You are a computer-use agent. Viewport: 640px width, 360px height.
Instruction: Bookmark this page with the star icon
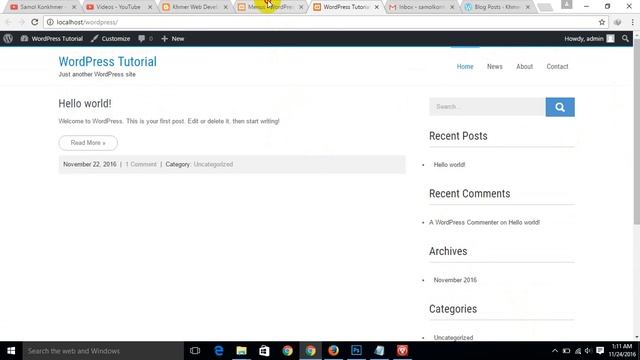(602, 22)
